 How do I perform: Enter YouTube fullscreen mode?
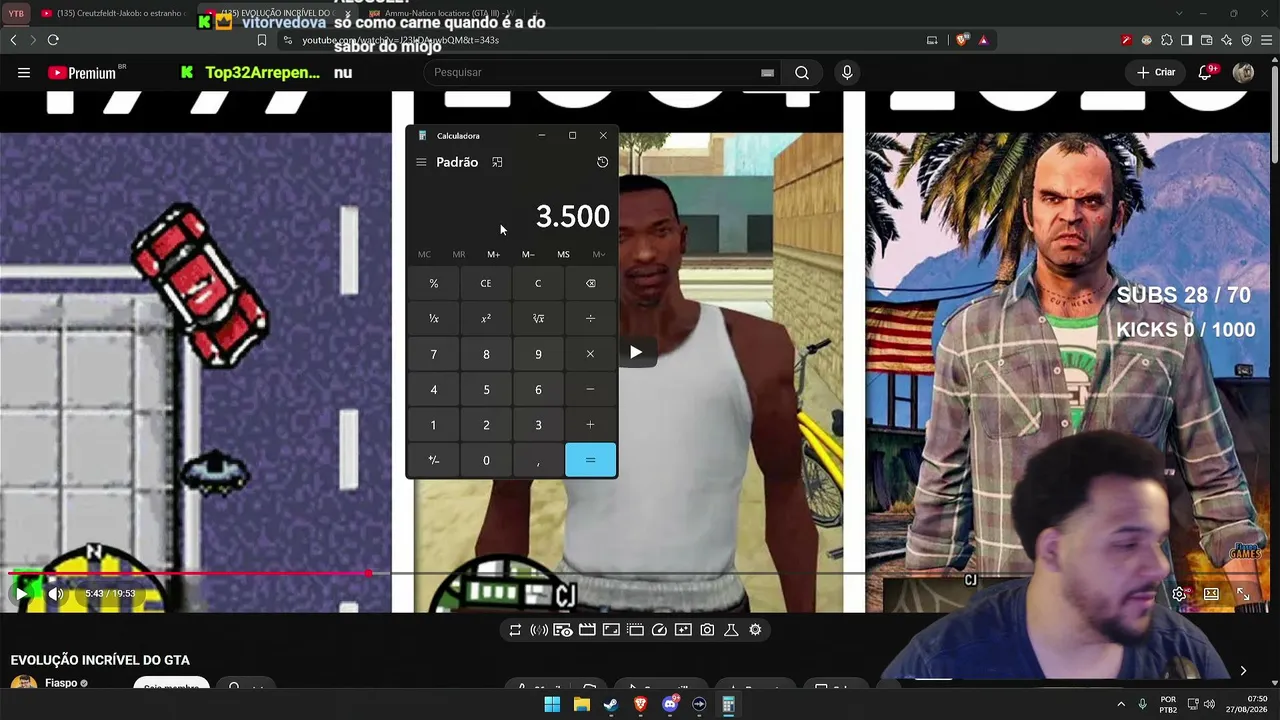click(1243, 593)
